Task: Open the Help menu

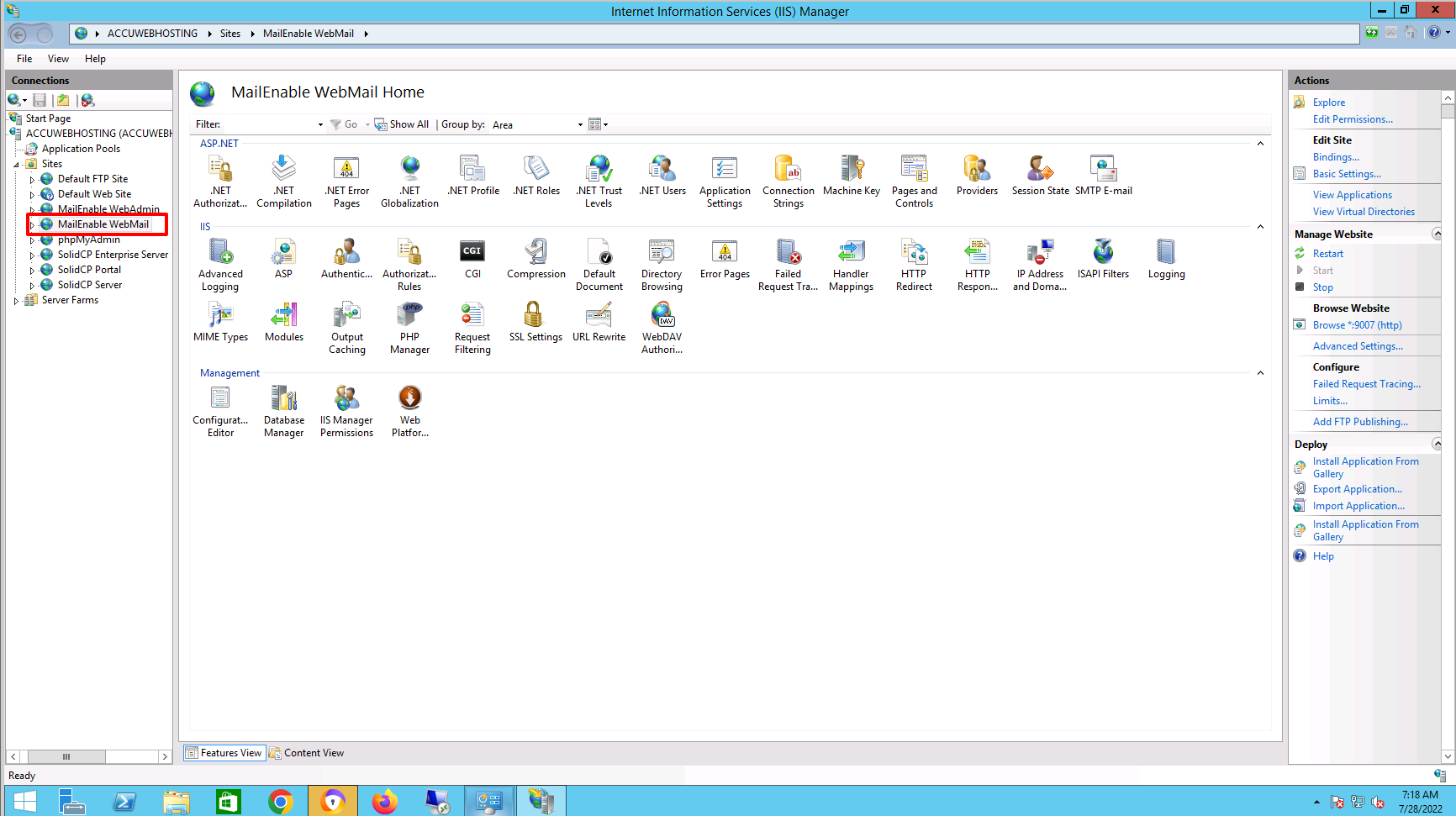Action: (x=95, y=59)
